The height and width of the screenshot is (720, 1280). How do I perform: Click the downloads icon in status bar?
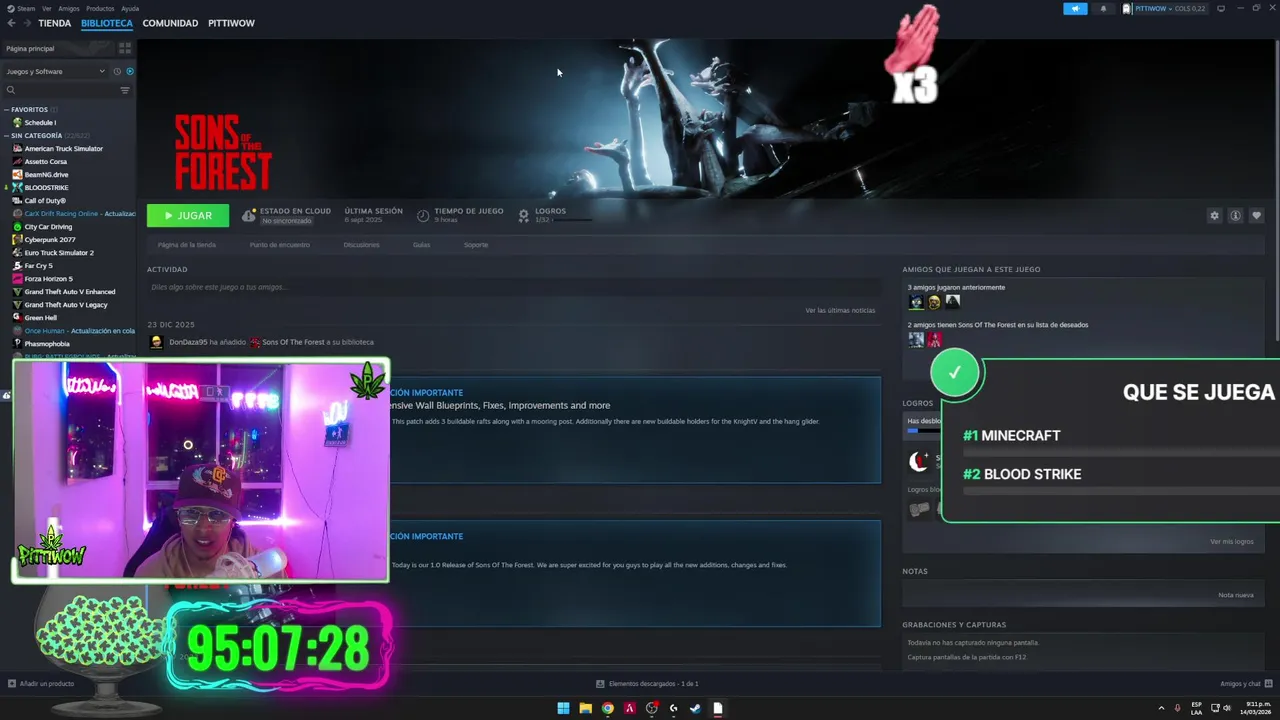(600, 684)
